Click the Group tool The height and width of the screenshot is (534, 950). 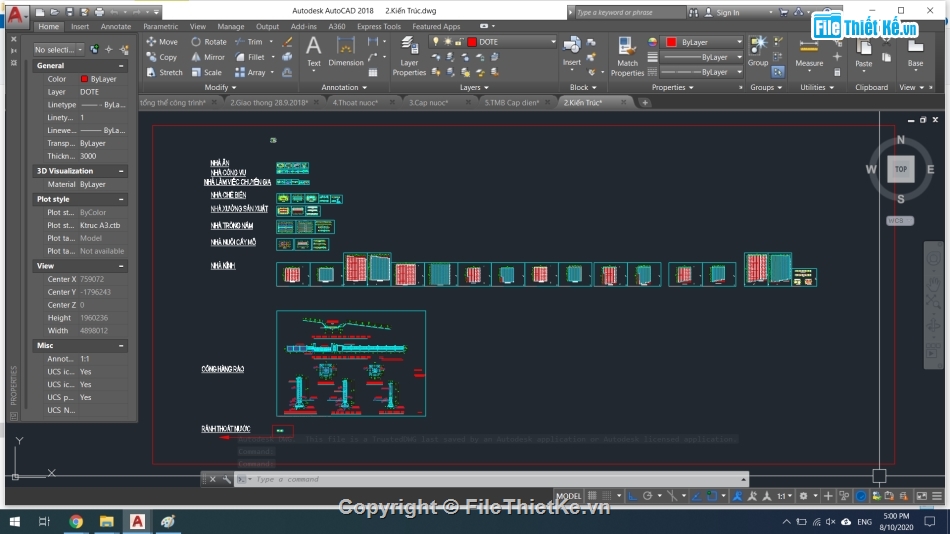tap(758, 52)
